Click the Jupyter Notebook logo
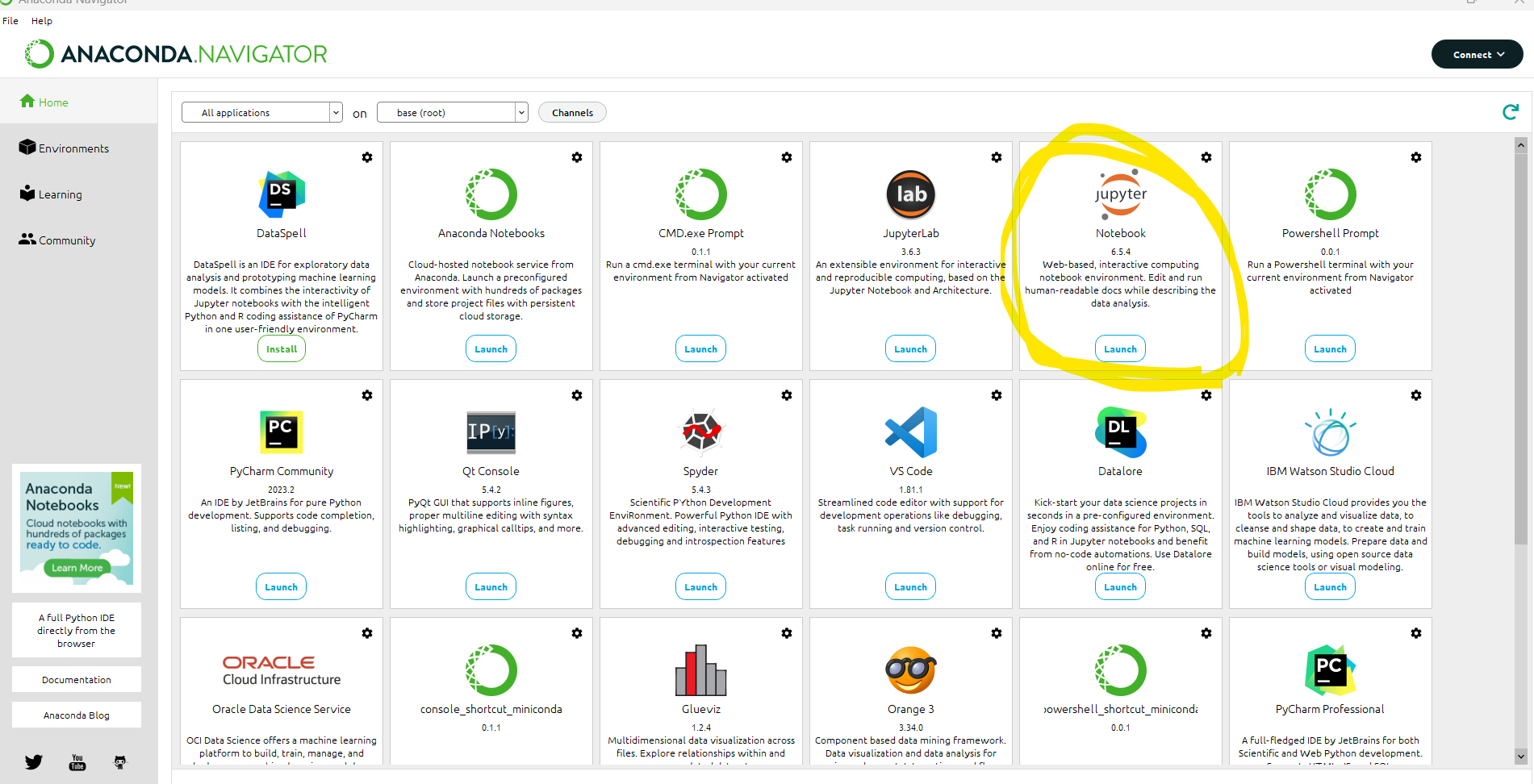Image resolution: width=1534 pixels, height=784 pixels. tap(1121, 194)
